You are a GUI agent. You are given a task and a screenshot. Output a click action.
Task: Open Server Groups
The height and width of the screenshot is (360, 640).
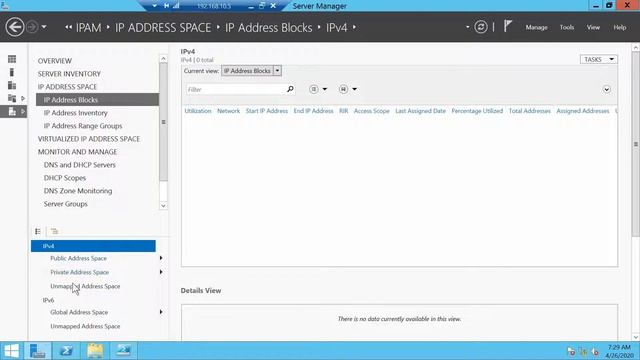point(65,204)
